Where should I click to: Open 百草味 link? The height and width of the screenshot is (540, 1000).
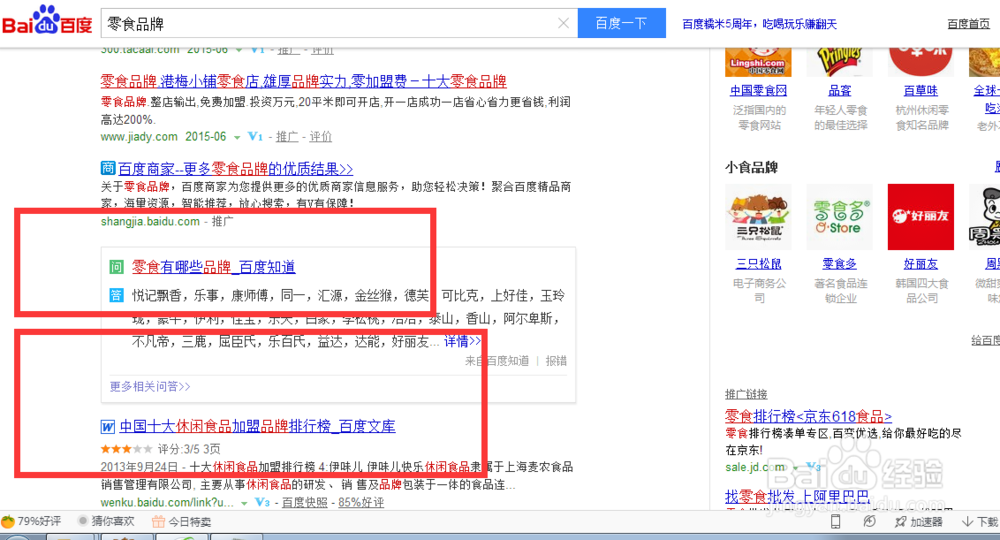[x=920, y=91]
